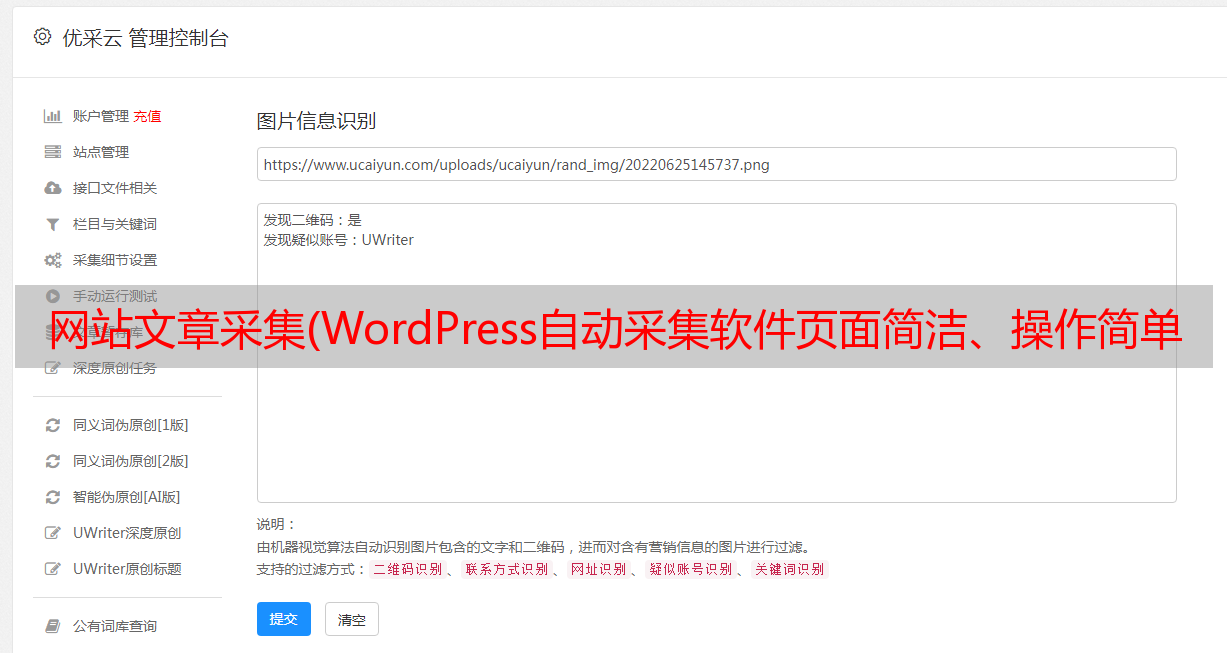Click the gear icon beside 优采云 管理控制台
Image resolution: width=1227 pixels, height=653 pixels.
click(42, 37)
